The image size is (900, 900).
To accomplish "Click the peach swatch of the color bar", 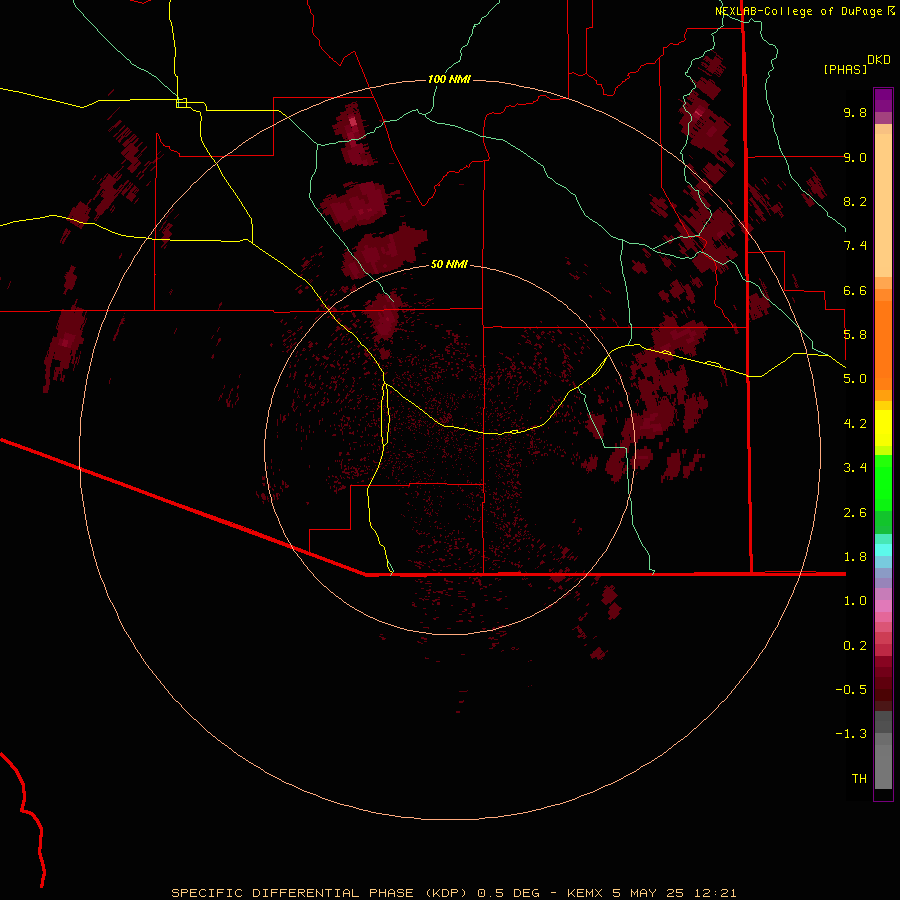I will (x=883, y=205).
